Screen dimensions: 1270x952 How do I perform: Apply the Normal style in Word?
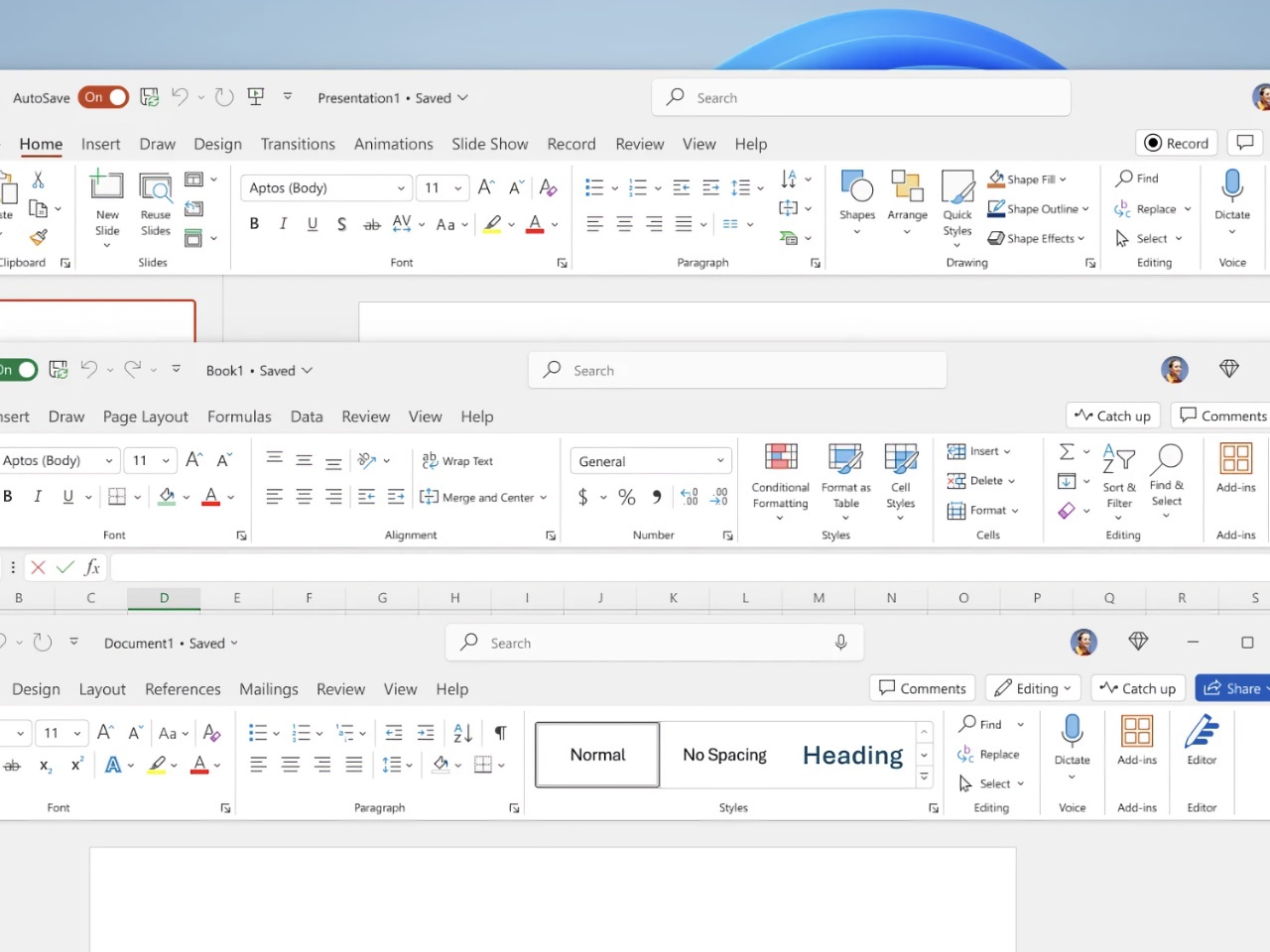click(x=597, y=755)
